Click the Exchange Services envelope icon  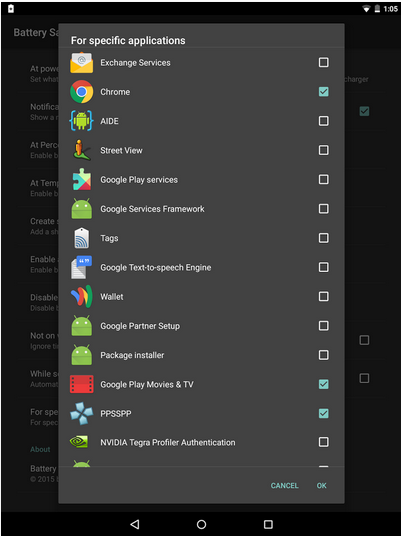(x=81, y=63)
